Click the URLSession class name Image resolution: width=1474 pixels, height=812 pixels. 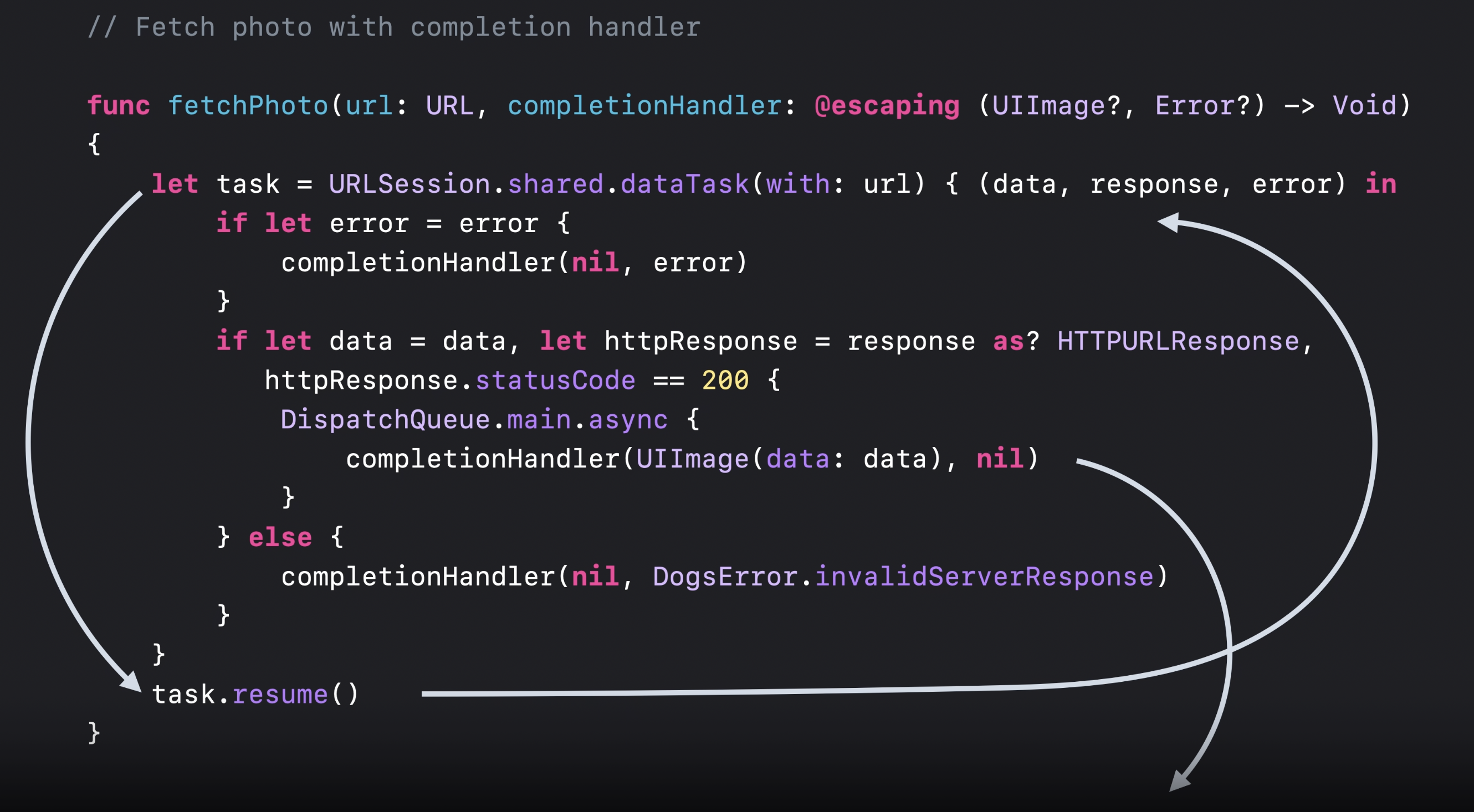[409, 184]
